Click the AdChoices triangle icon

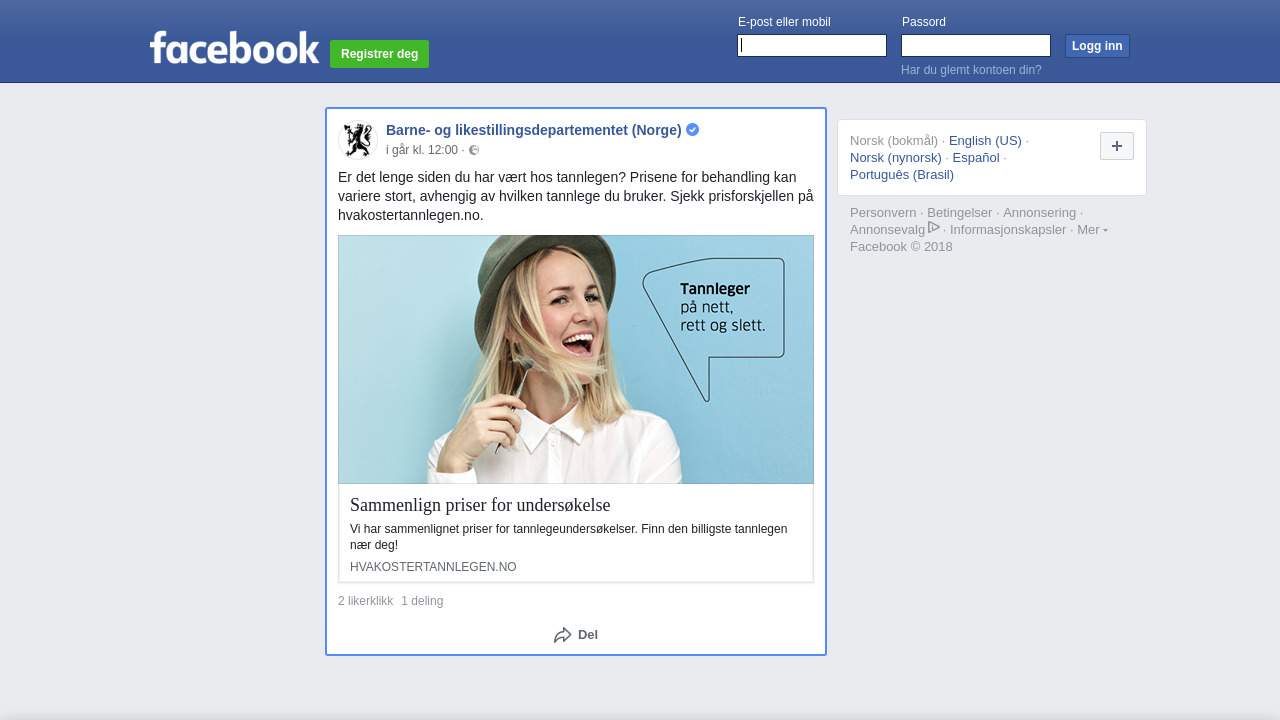[934, 228]
